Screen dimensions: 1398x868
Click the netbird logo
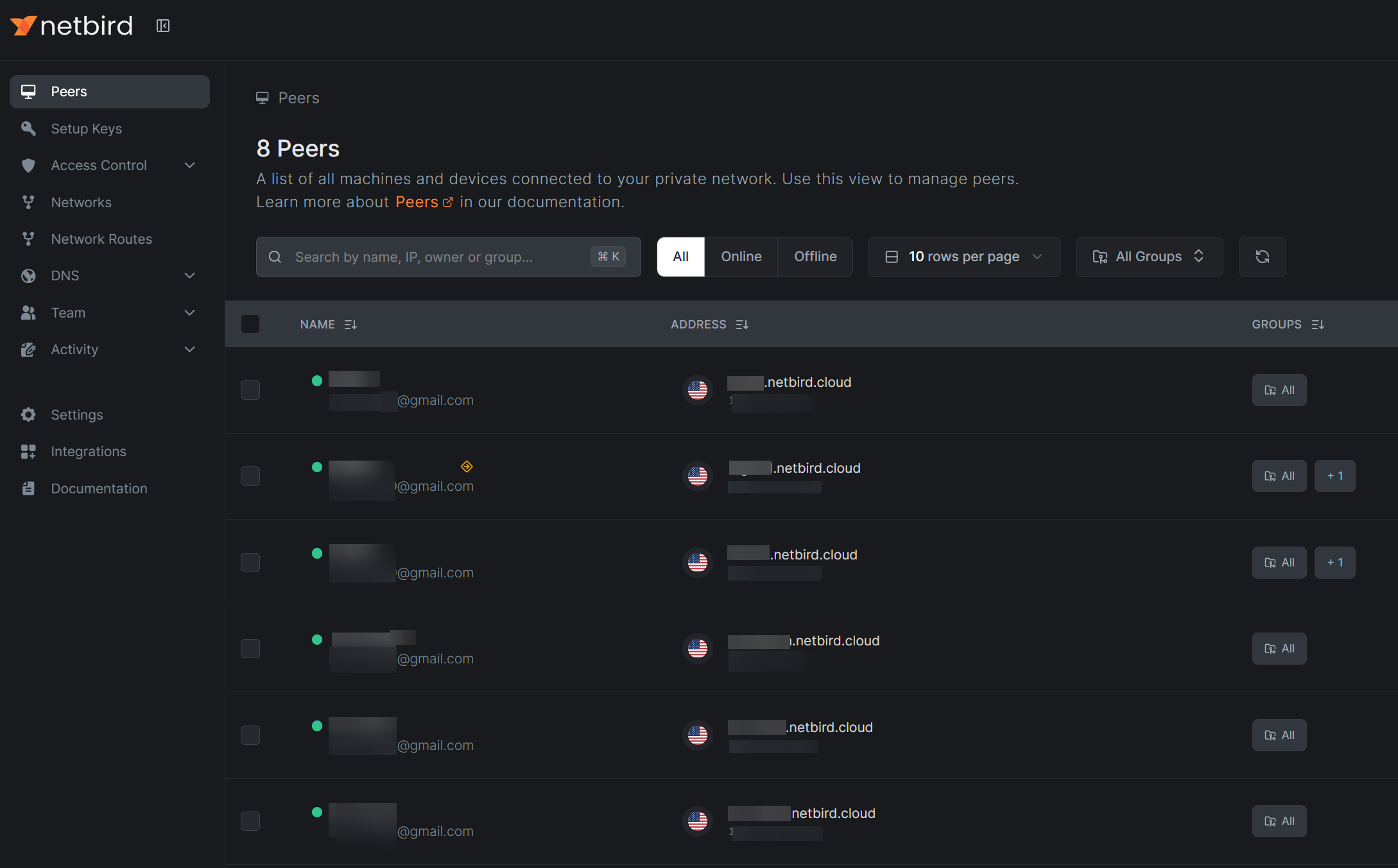coord(71,26)
